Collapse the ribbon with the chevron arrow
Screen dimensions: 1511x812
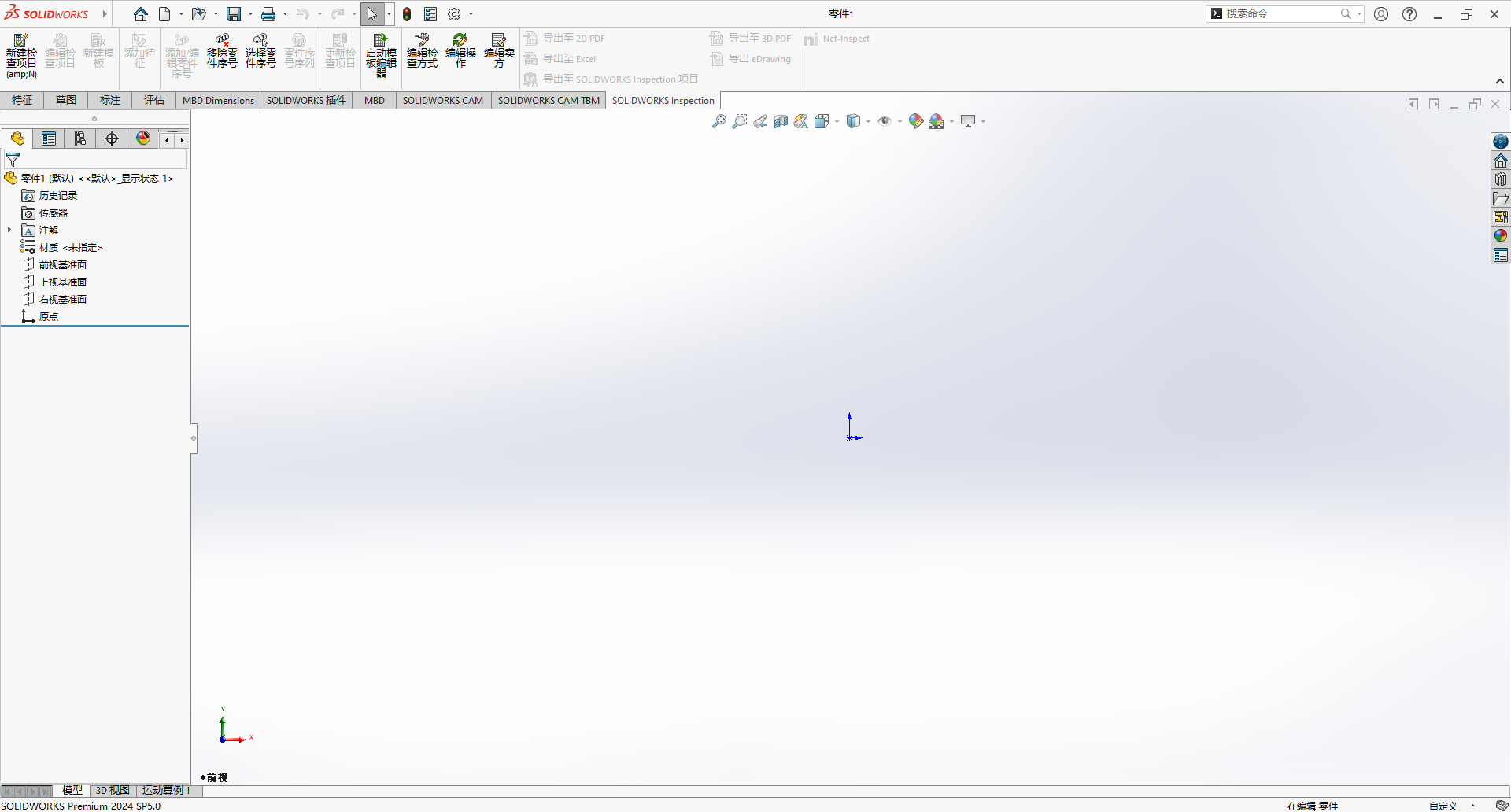point(1500,80)
